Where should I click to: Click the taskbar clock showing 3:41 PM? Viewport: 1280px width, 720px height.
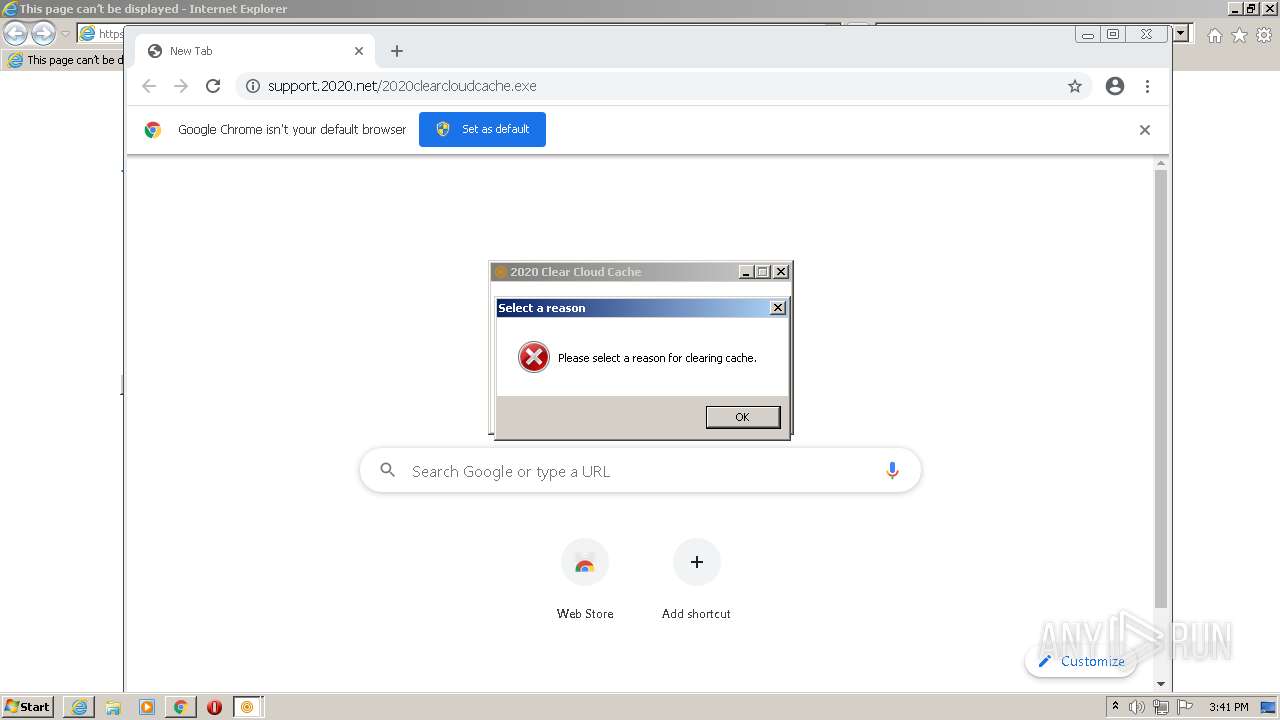point(1229,707)
